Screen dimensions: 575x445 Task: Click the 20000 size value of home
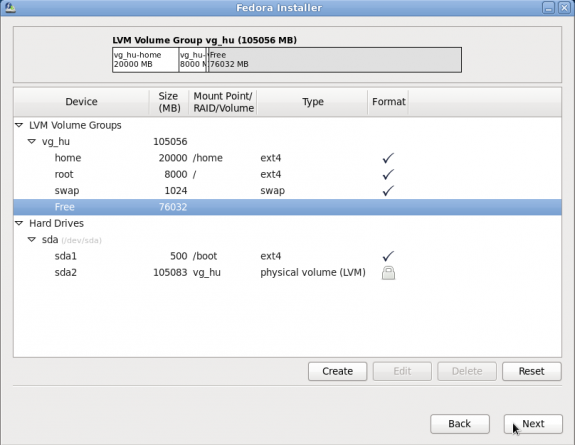coord(173,158)
